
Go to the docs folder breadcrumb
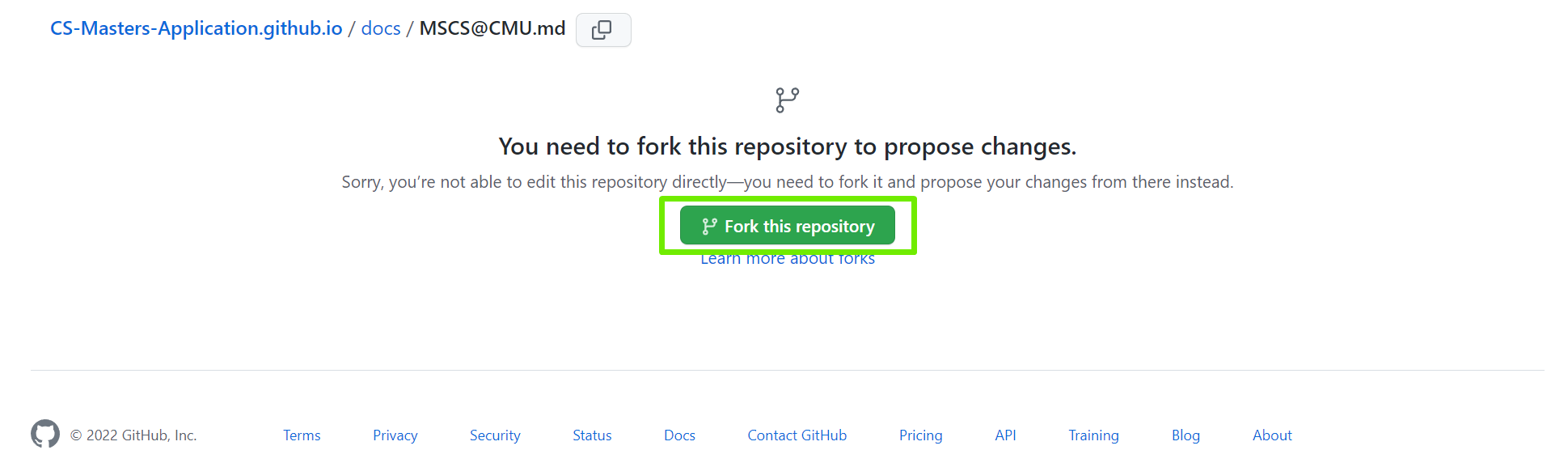[381, 28]
